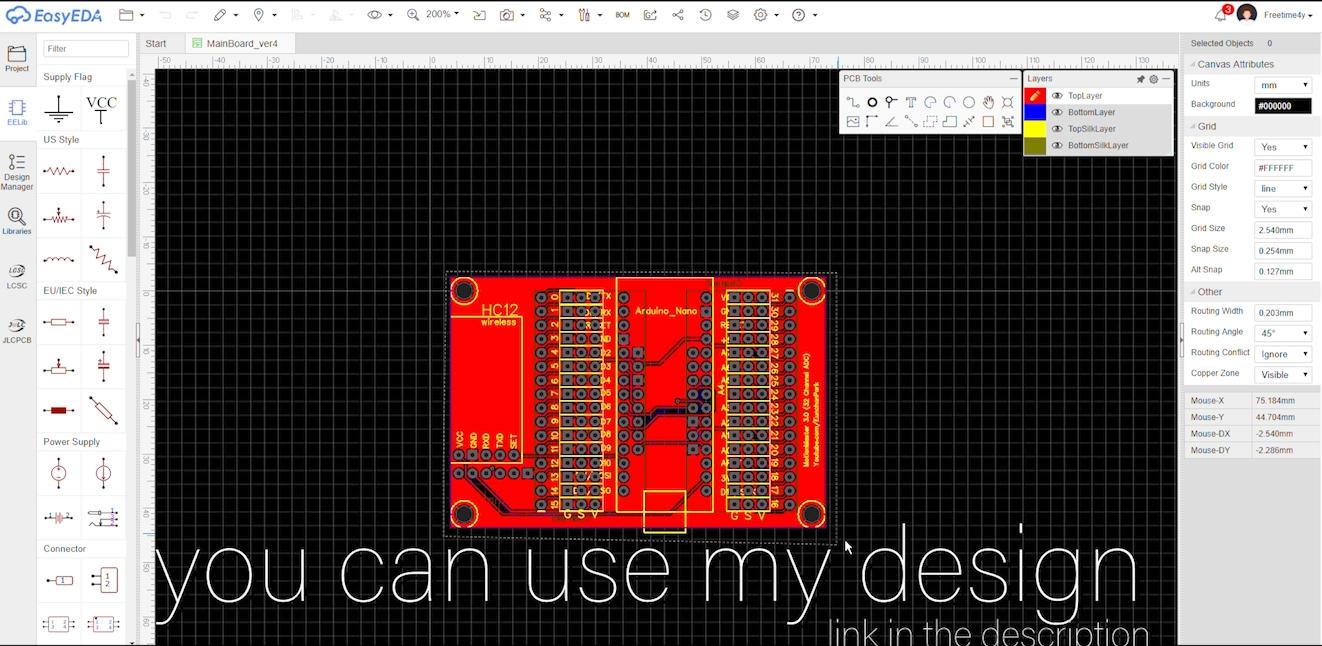The image size is (1322, 646).
Task: Click the Background color #000000 field
Action: coord(1283,106)
